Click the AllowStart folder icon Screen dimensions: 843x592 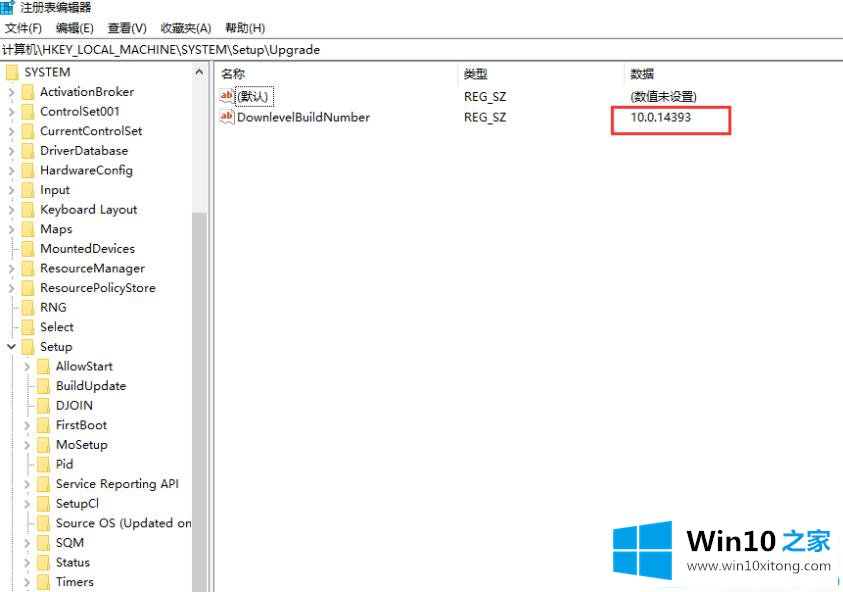click(x=44, y=366)
